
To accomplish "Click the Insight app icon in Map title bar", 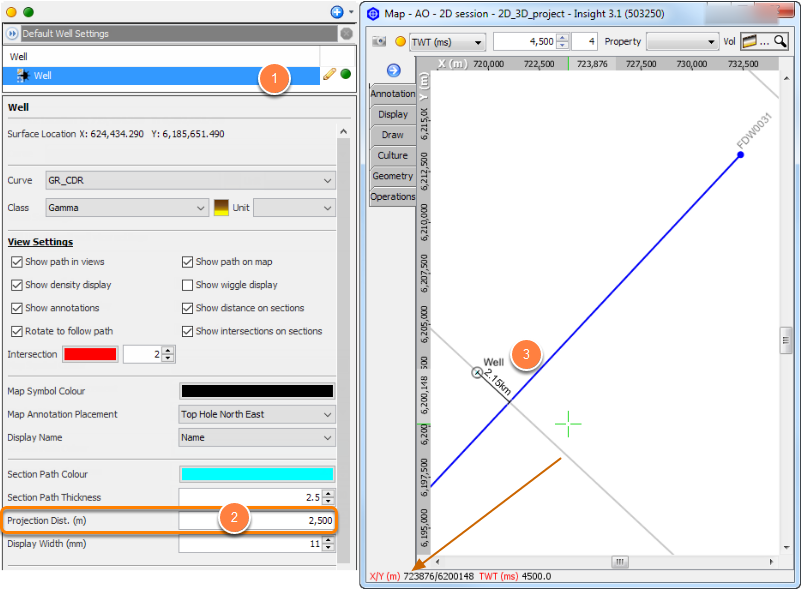I will (x=373, y=14).
